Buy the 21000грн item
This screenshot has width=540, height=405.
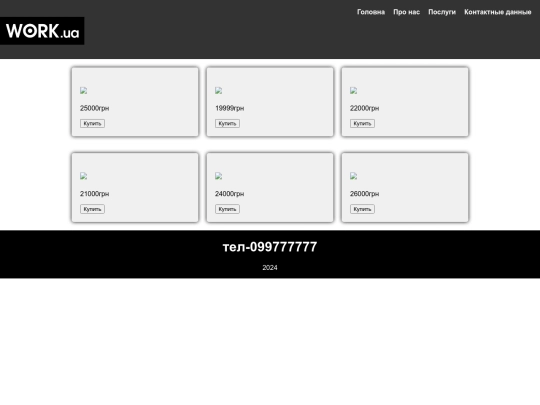[x=92, y=209]
